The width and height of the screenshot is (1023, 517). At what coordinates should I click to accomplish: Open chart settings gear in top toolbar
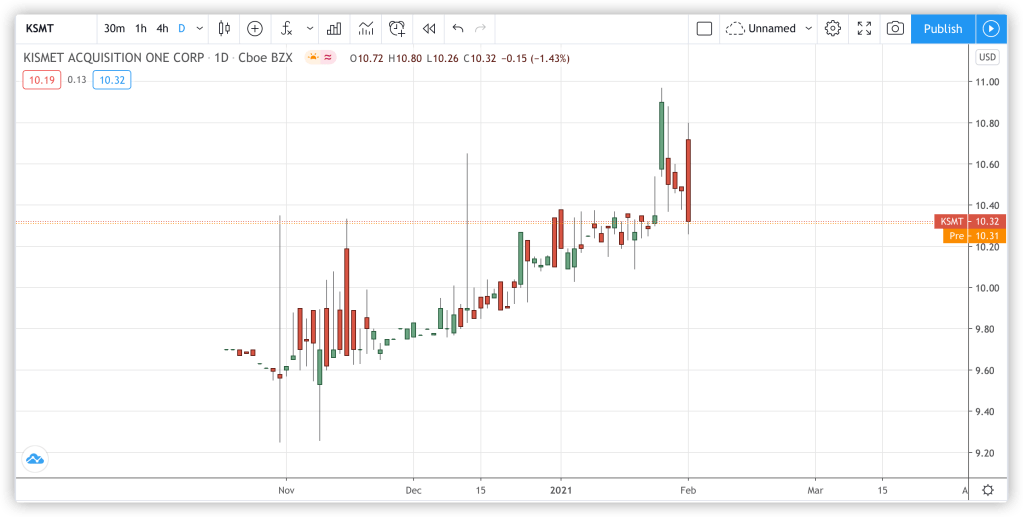(x=832, y=29)
